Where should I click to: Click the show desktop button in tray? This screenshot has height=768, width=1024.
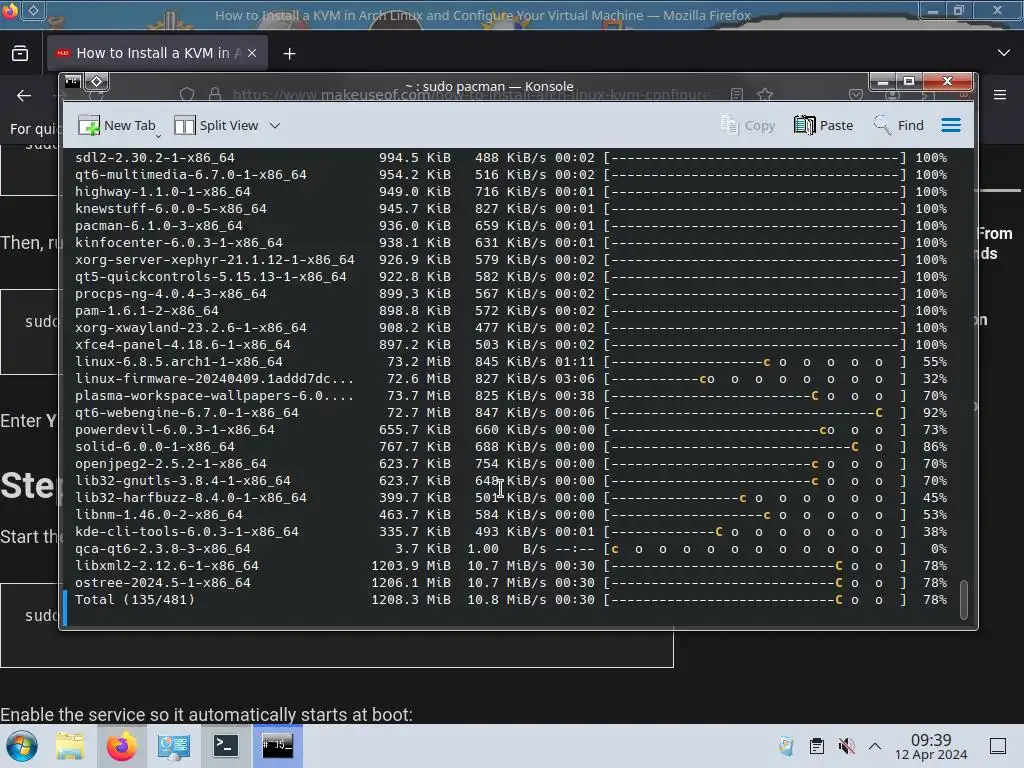tap(998, 746)
